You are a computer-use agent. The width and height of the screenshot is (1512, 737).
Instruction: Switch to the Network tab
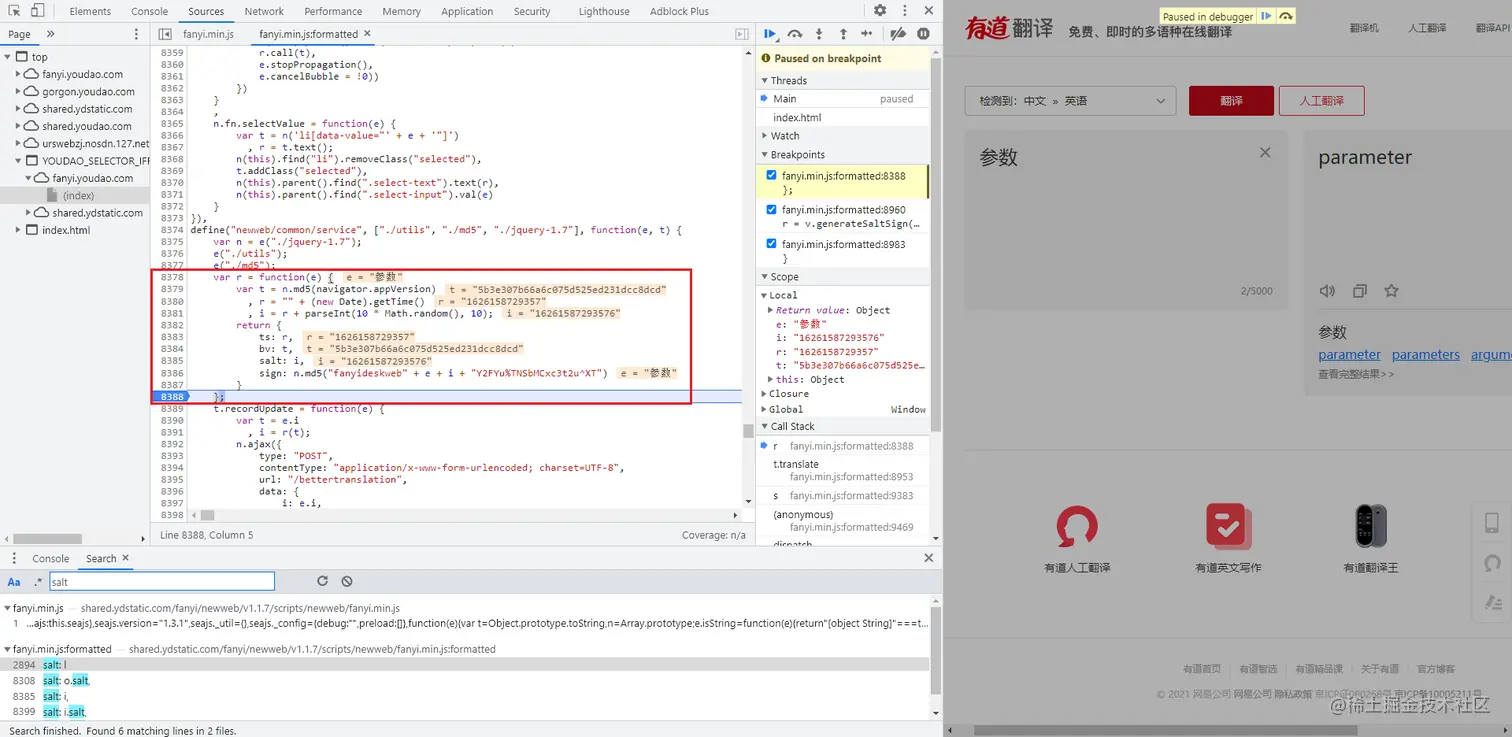(x=264, y=11)
